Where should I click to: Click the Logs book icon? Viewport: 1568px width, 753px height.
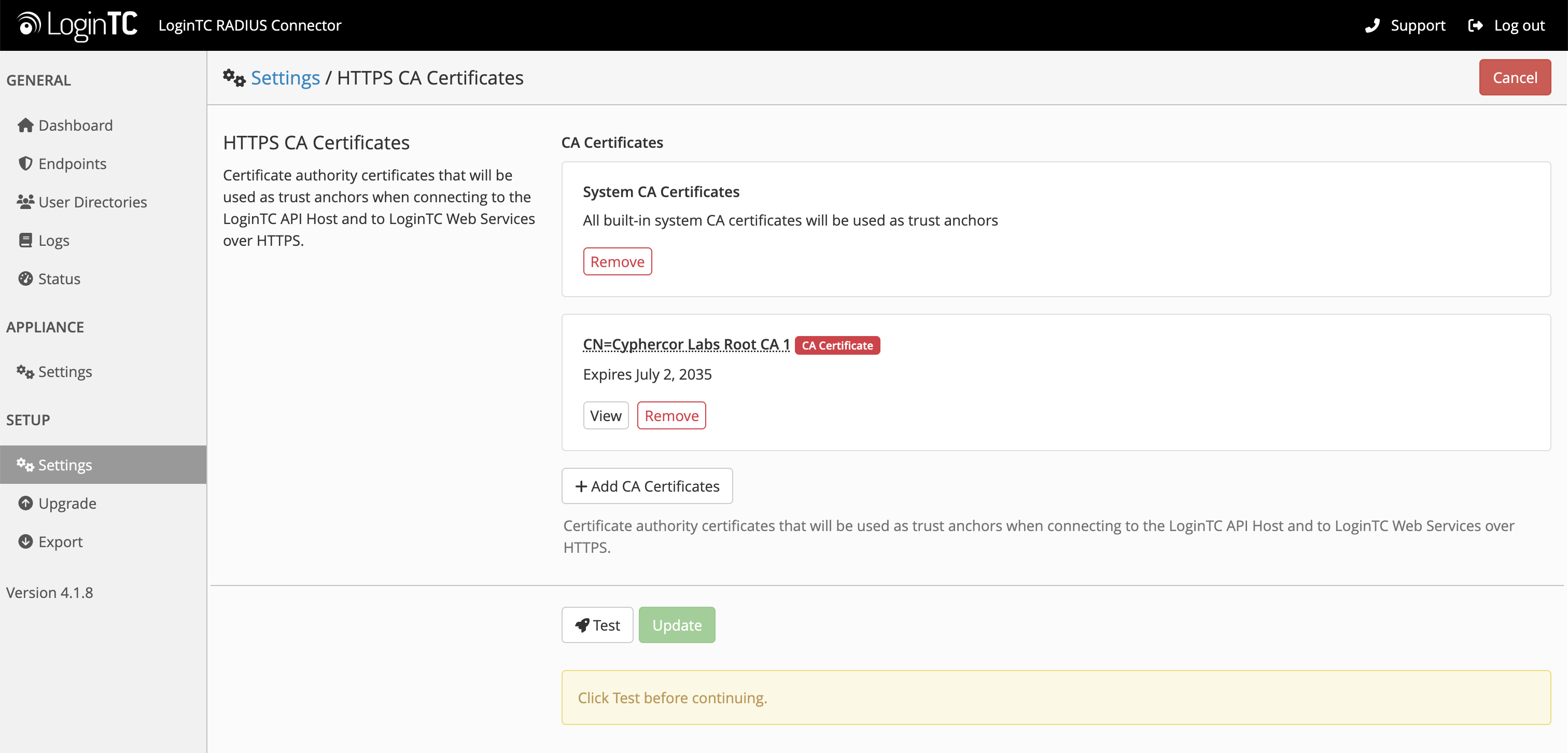[25, 241]
